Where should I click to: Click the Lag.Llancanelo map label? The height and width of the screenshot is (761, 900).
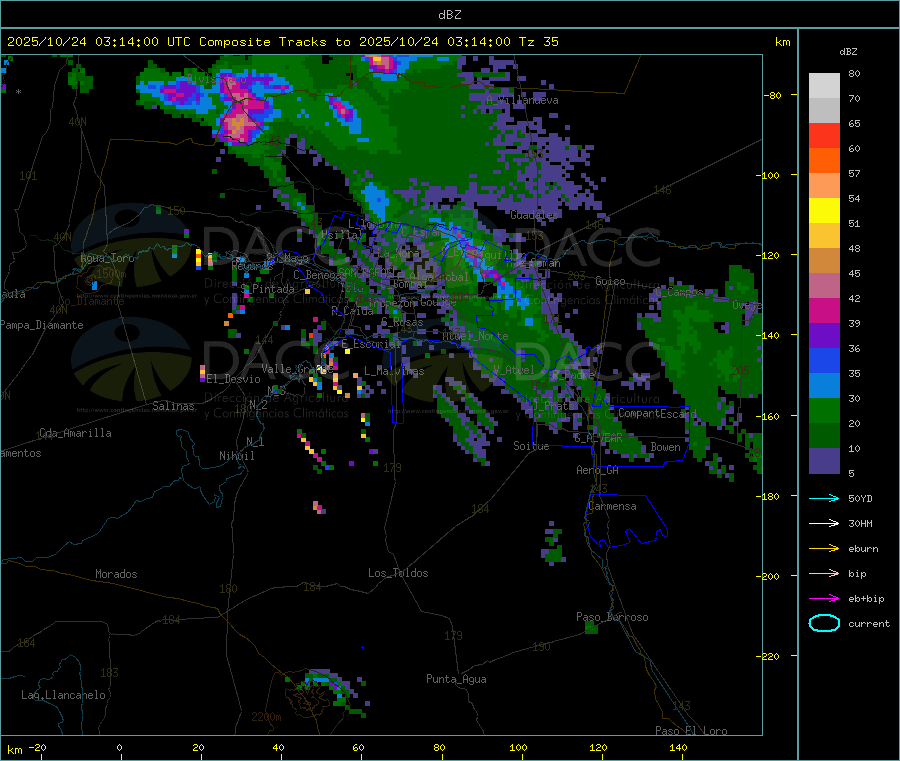pyautogui.click(x=63, y=695)
